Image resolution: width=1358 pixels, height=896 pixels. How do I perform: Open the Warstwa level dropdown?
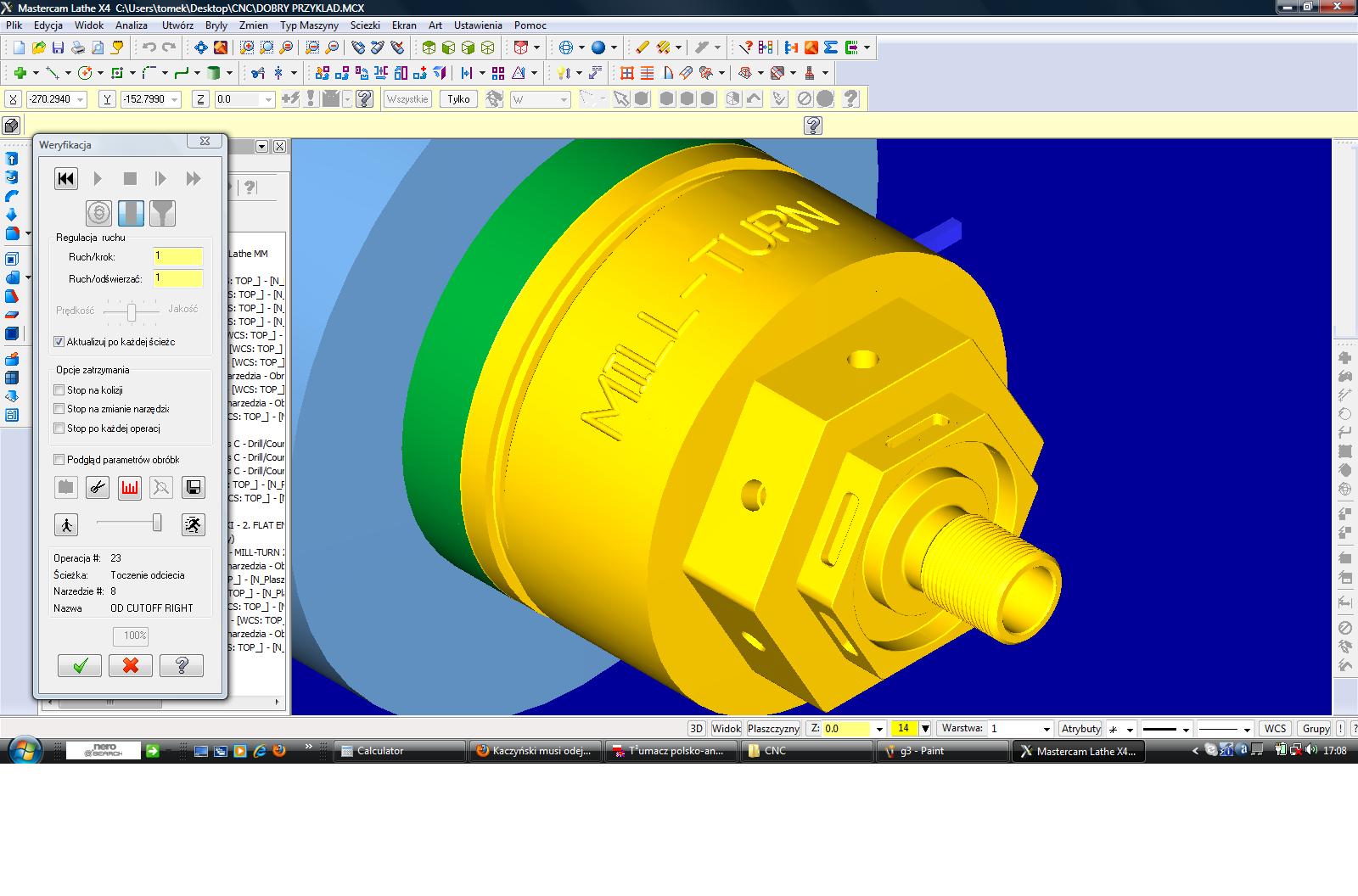pos(1046,729)
